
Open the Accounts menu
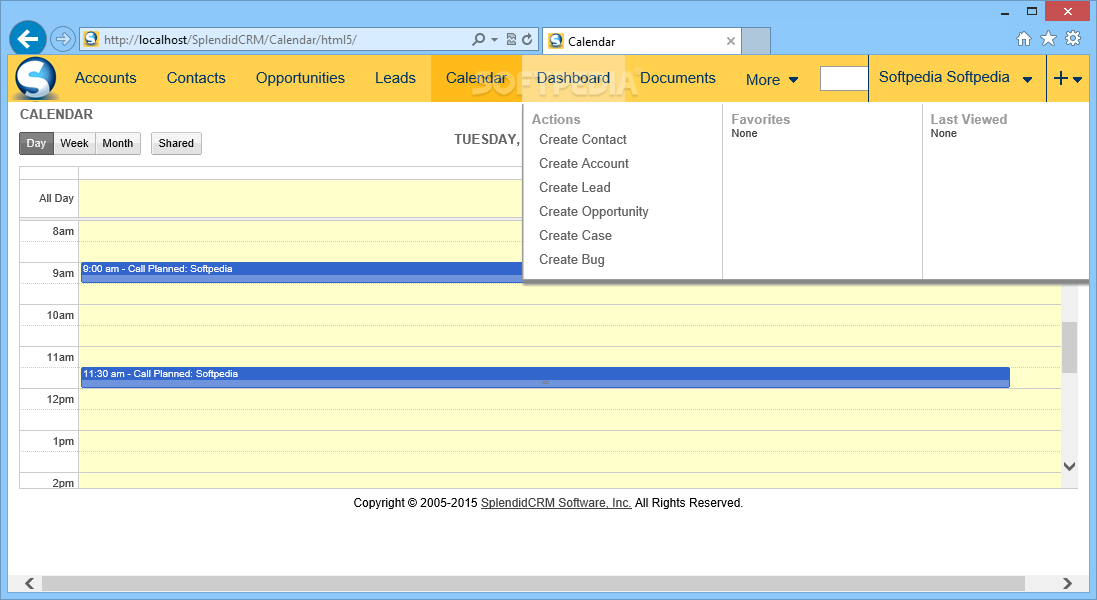pos(106,78)
